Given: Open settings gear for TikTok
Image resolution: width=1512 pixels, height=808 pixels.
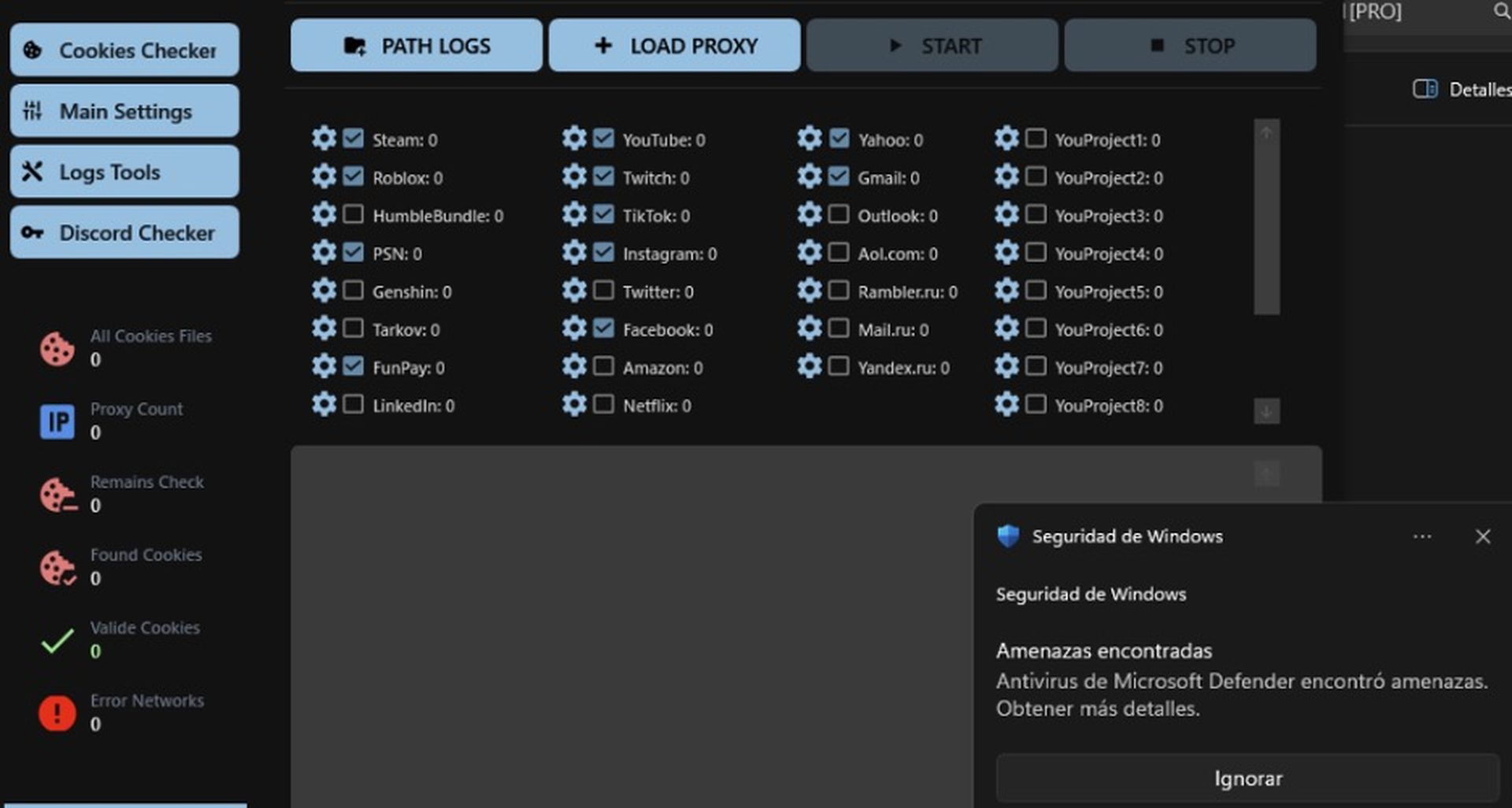Looking at the screenshot, I should [x=574, y=214].
